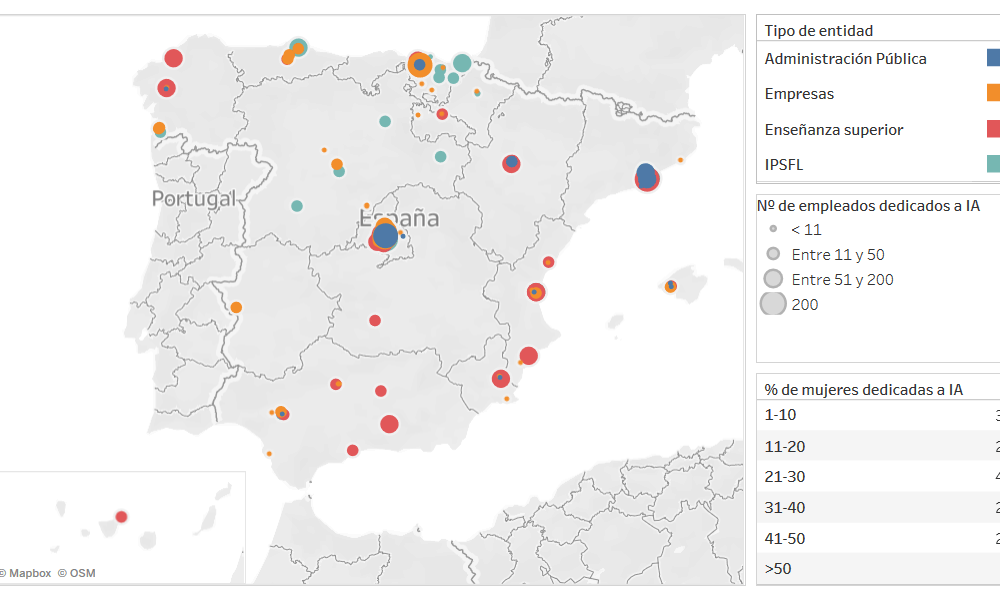The image size is (1000, 592).
Task: Click the red Enseñanza superior swatch
Action: [993, 129]
